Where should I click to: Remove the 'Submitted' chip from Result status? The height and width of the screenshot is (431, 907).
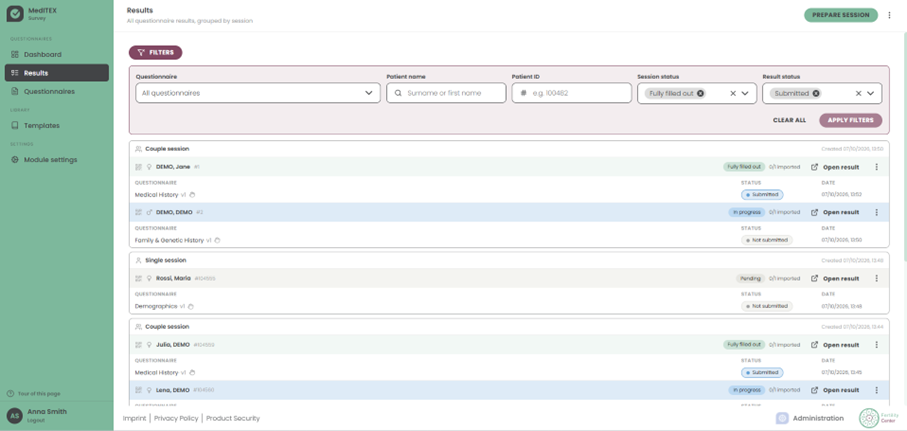click(x=816, y=93)
